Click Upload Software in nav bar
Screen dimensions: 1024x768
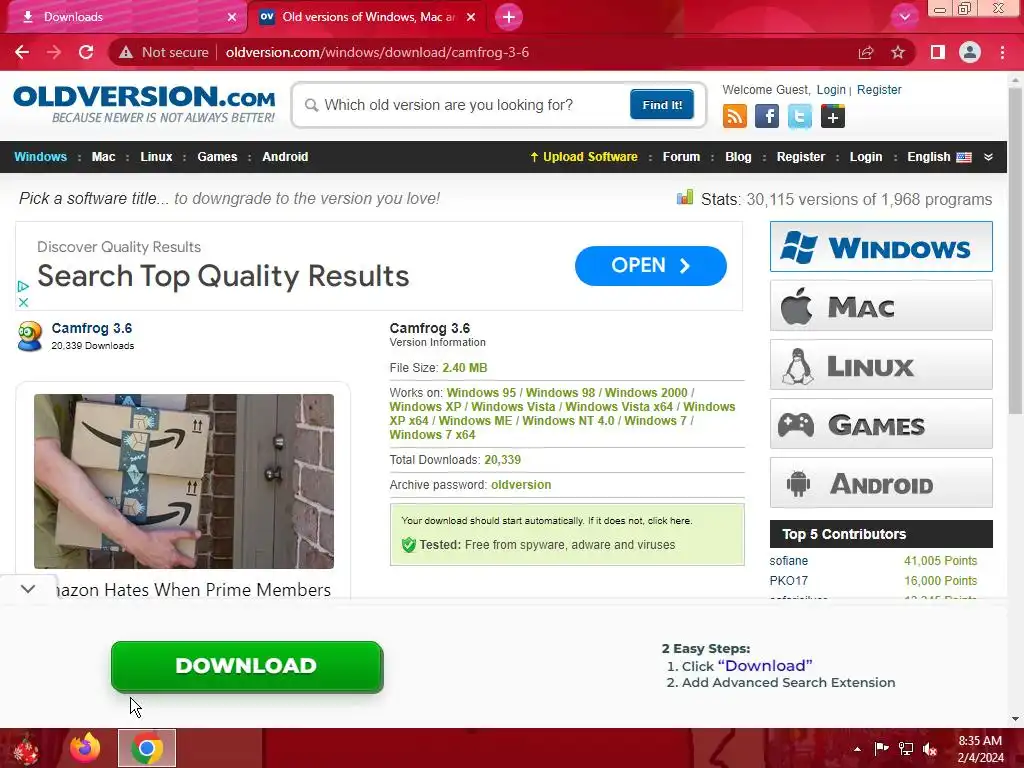584,157
